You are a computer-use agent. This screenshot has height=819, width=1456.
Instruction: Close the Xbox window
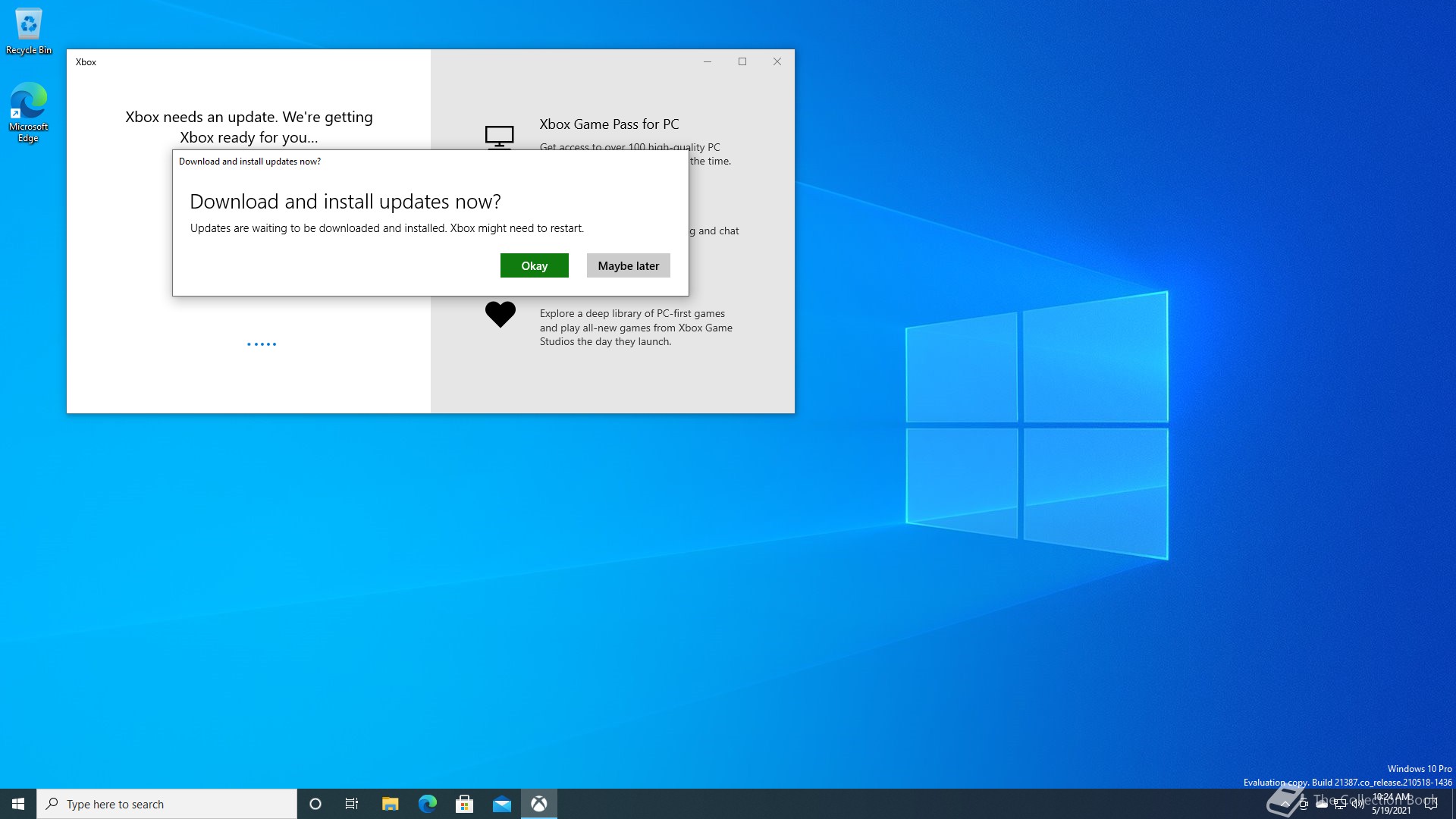click(x=777, y=62)
